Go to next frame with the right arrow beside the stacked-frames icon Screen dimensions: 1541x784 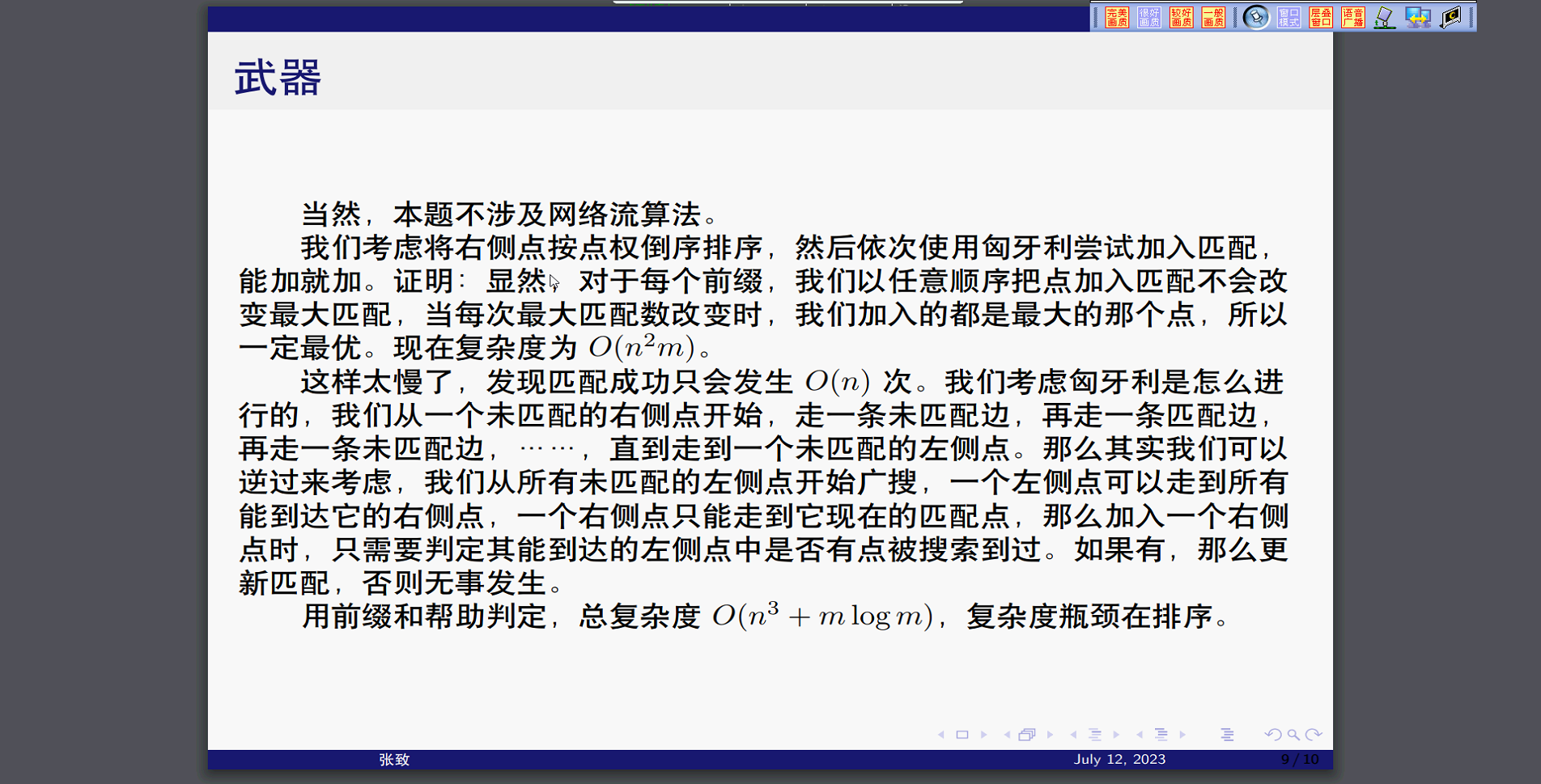point(1051,735)
